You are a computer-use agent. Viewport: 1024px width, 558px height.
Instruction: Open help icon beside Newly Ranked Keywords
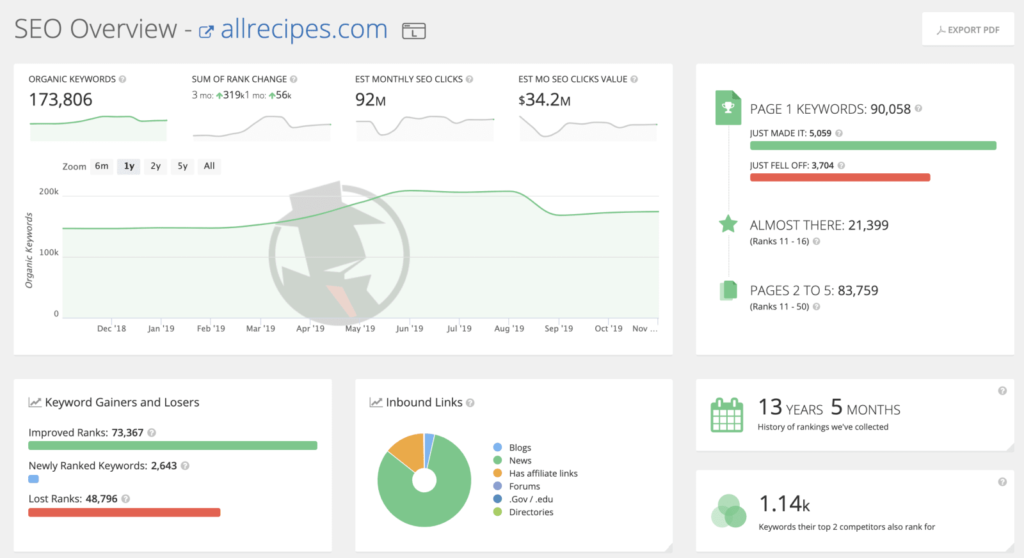tap(185, 466)
